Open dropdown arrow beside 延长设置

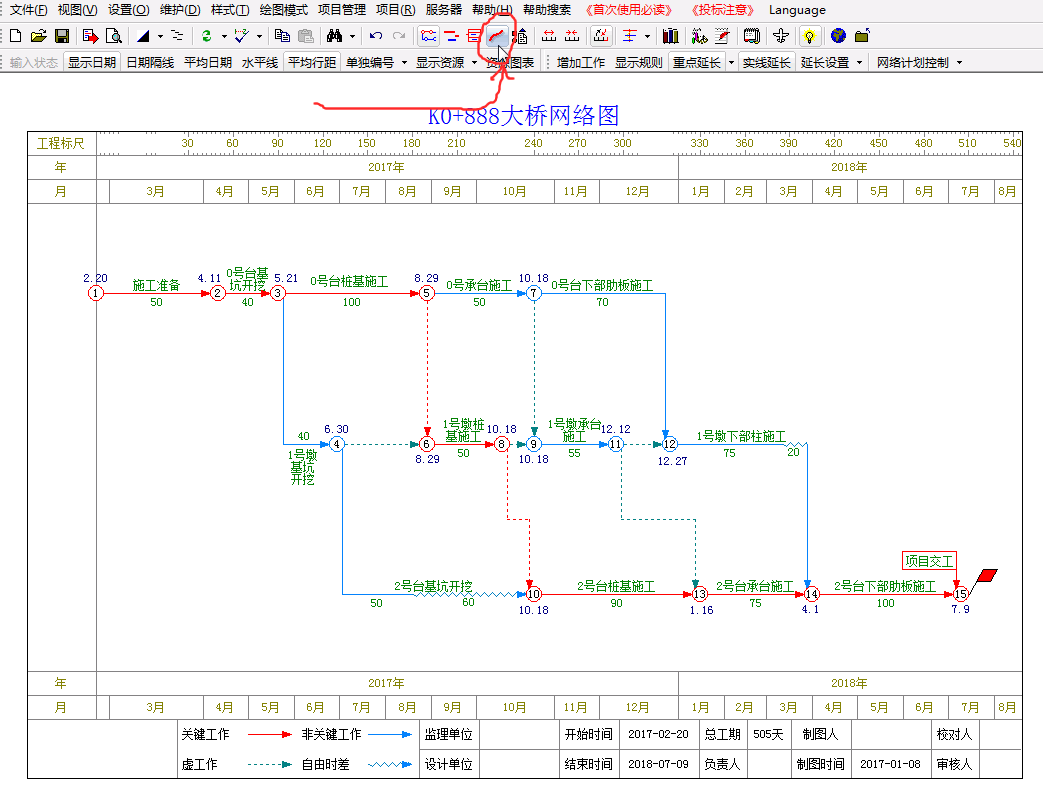point(859,63)
